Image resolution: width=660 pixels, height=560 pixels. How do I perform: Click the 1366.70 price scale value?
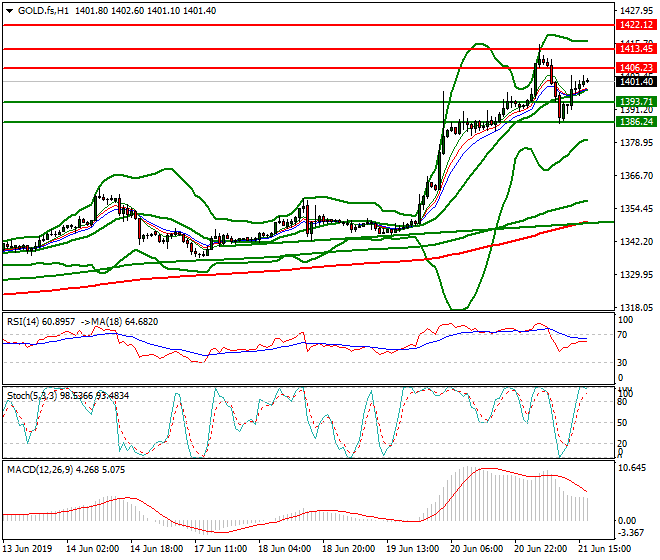(x=636, y=176)
